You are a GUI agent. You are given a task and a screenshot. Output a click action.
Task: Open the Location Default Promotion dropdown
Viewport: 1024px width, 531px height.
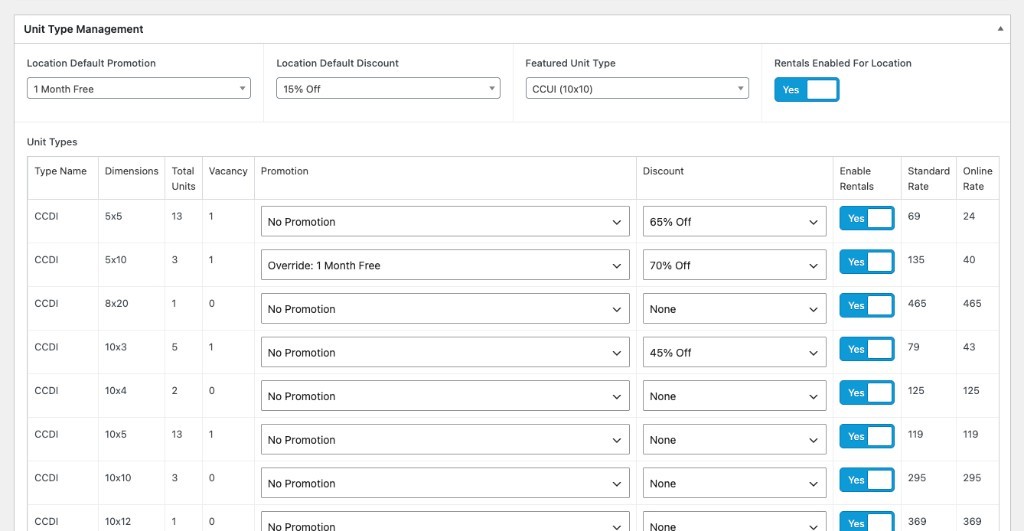138,88
